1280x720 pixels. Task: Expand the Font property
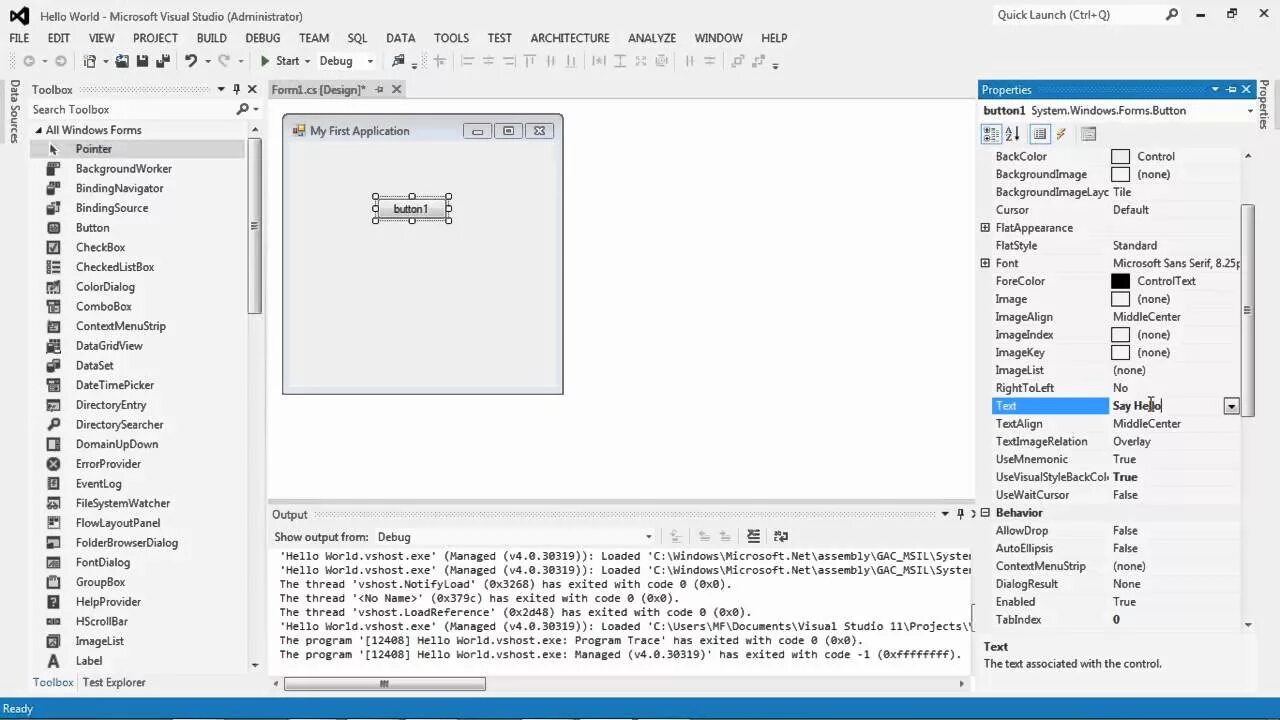coord(985,263)
